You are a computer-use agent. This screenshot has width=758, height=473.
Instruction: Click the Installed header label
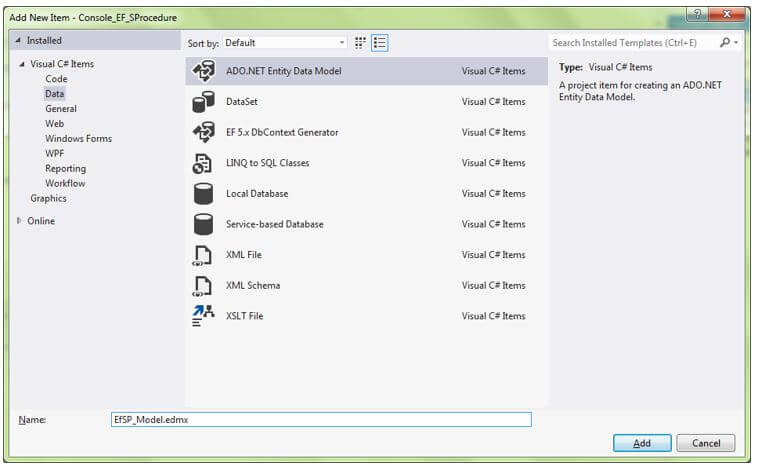(x=44, y=41)
